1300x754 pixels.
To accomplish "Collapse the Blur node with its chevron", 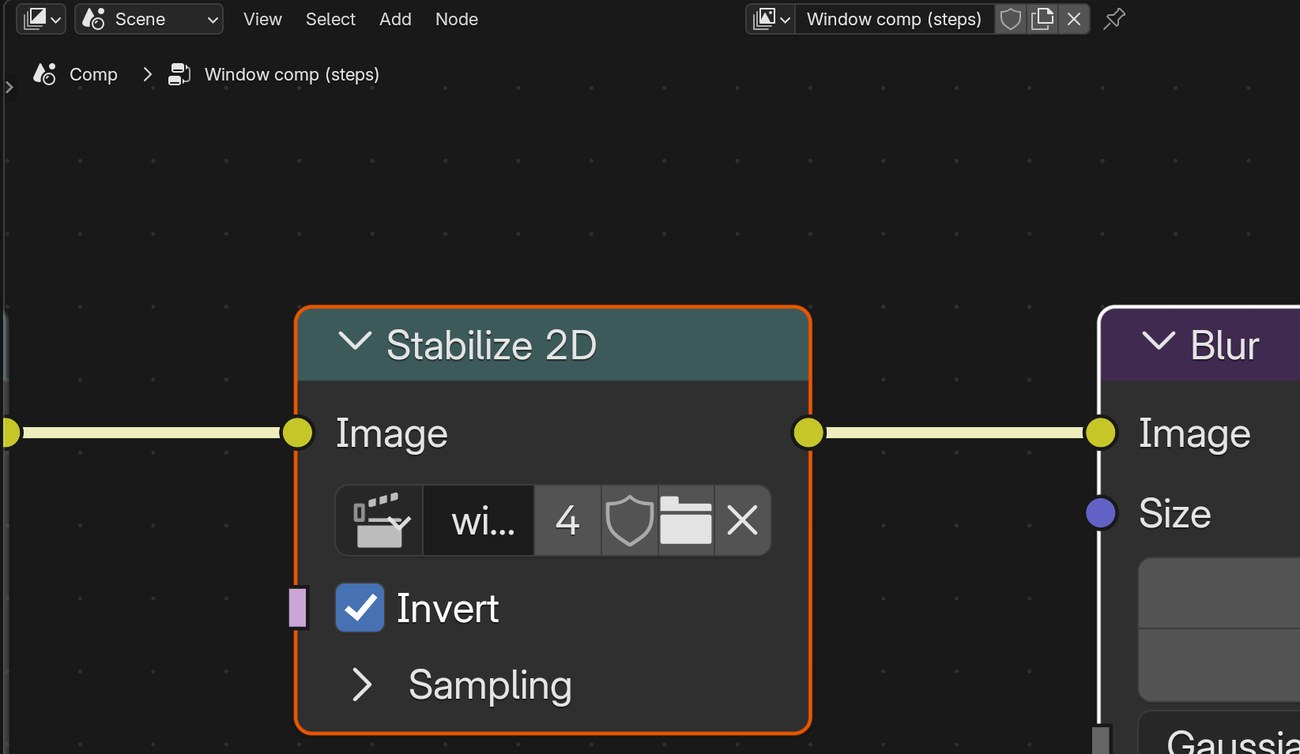I will pyautogui.click(x=1158, y=342).
